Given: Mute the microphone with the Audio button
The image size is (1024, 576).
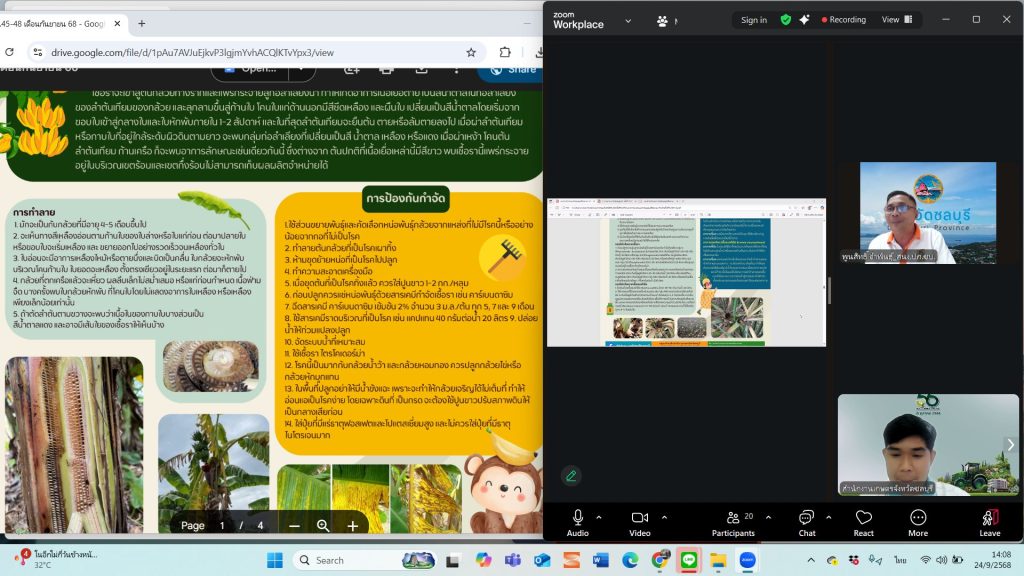Looking at the screenshot, I should [577, 521].
